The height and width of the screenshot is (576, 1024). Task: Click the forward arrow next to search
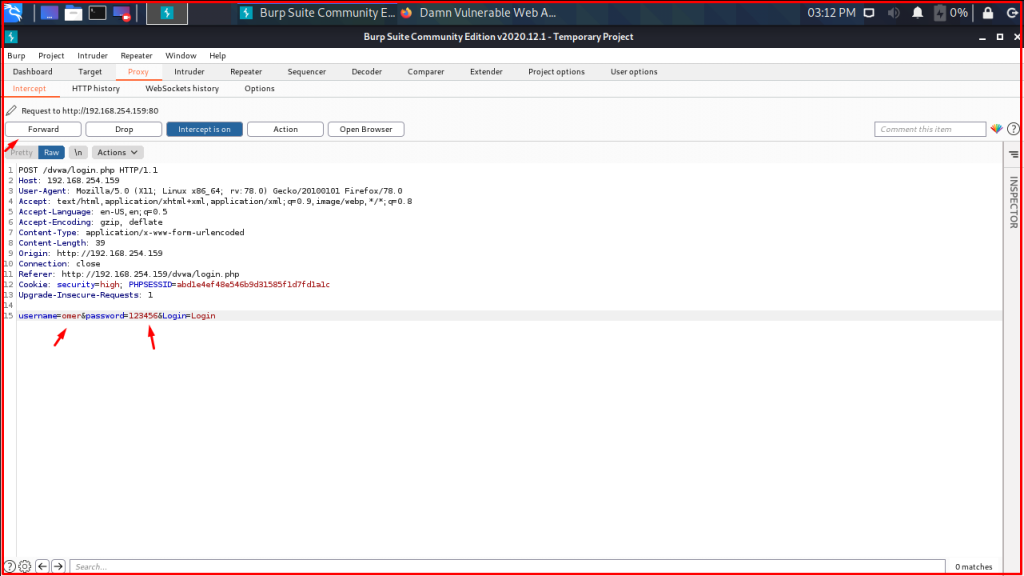pyautogui.click(x=59, y=566)
